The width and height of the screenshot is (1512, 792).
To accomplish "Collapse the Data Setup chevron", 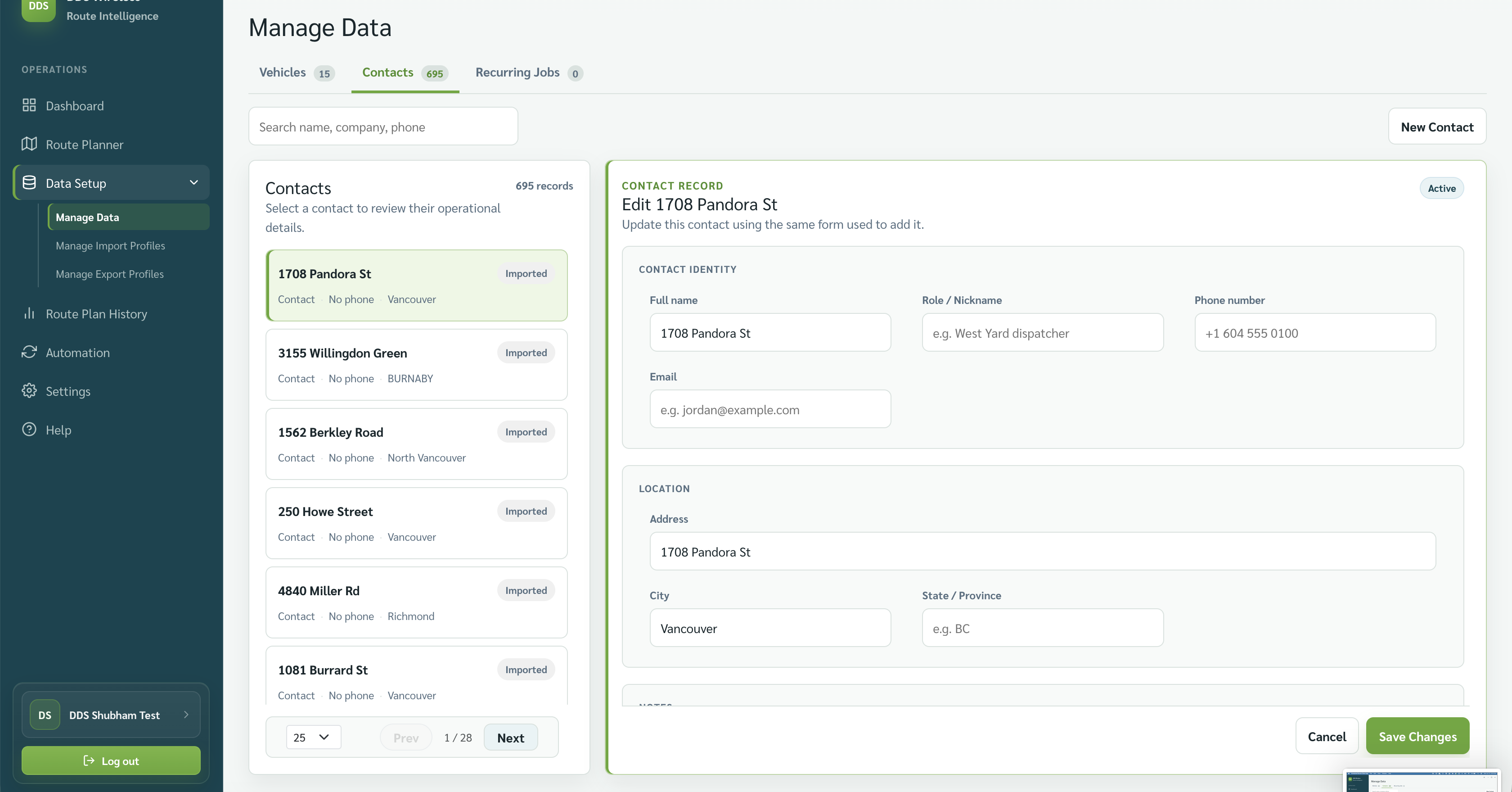I will click(x=193, y=183).
